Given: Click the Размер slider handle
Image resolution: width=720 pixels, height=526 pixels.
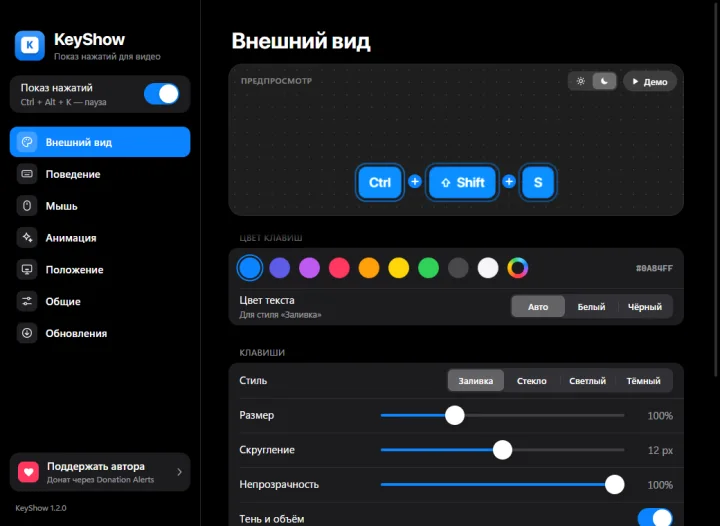Looking at the screenshot, I should [455, 415].
